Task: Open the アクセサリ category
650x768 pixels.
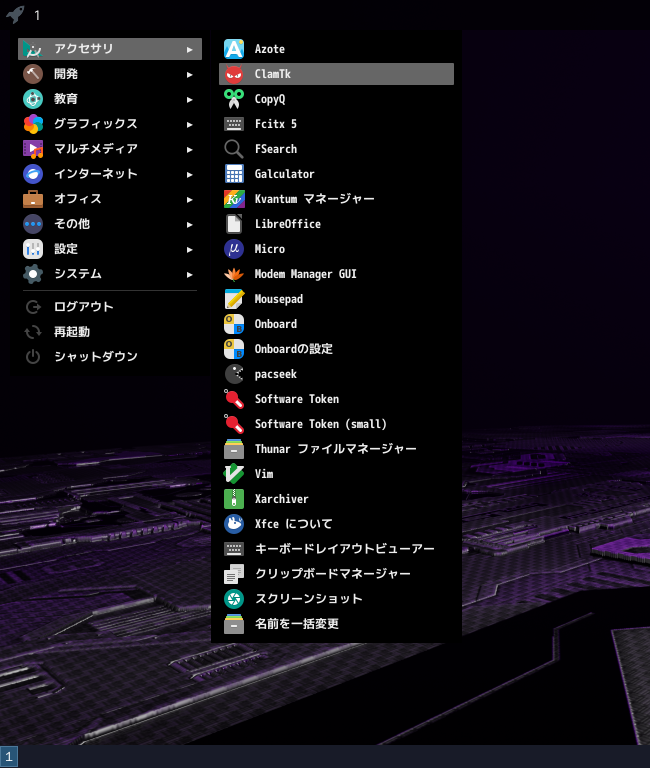Action: point(110,49)
